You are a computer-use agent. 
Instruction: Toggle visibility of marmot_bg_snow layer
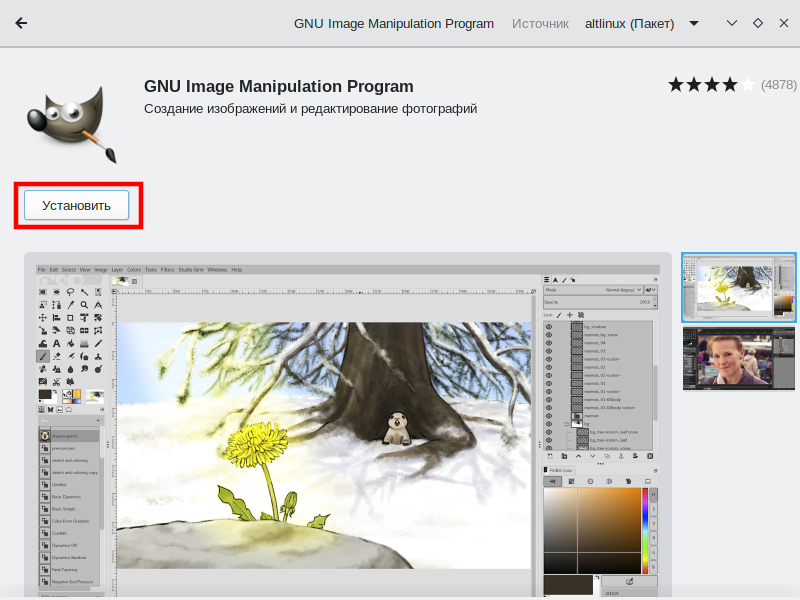pyautogui.click(x=549, y=334)
